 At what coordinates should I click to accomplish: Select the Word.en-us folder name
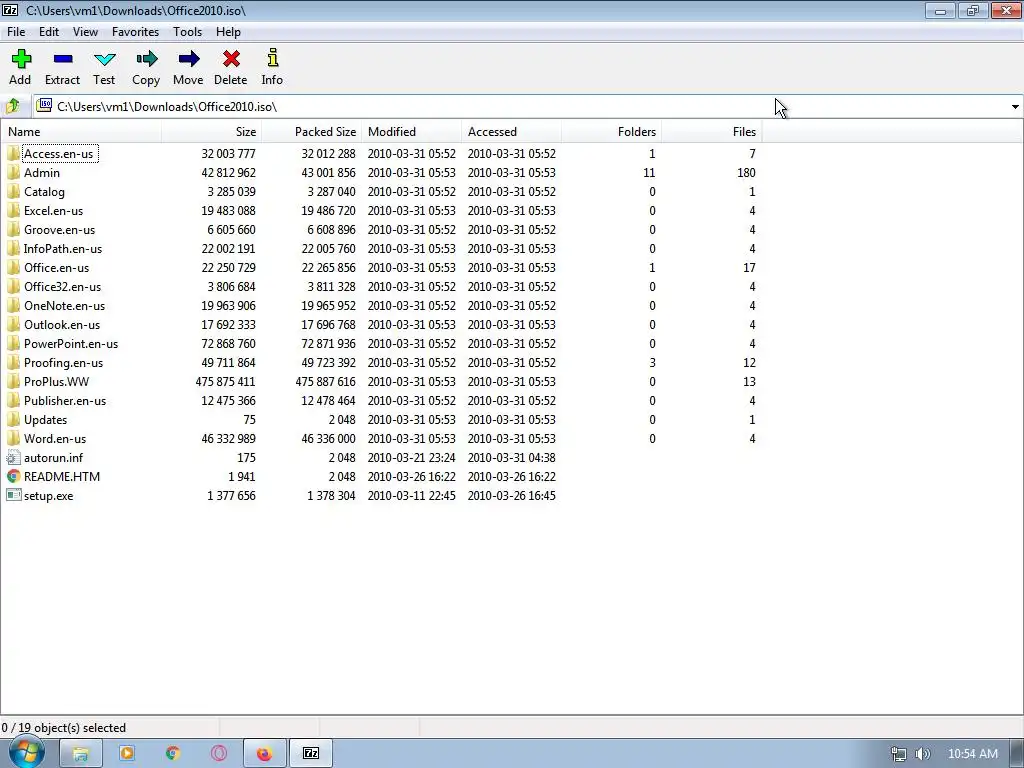point(55,439)
